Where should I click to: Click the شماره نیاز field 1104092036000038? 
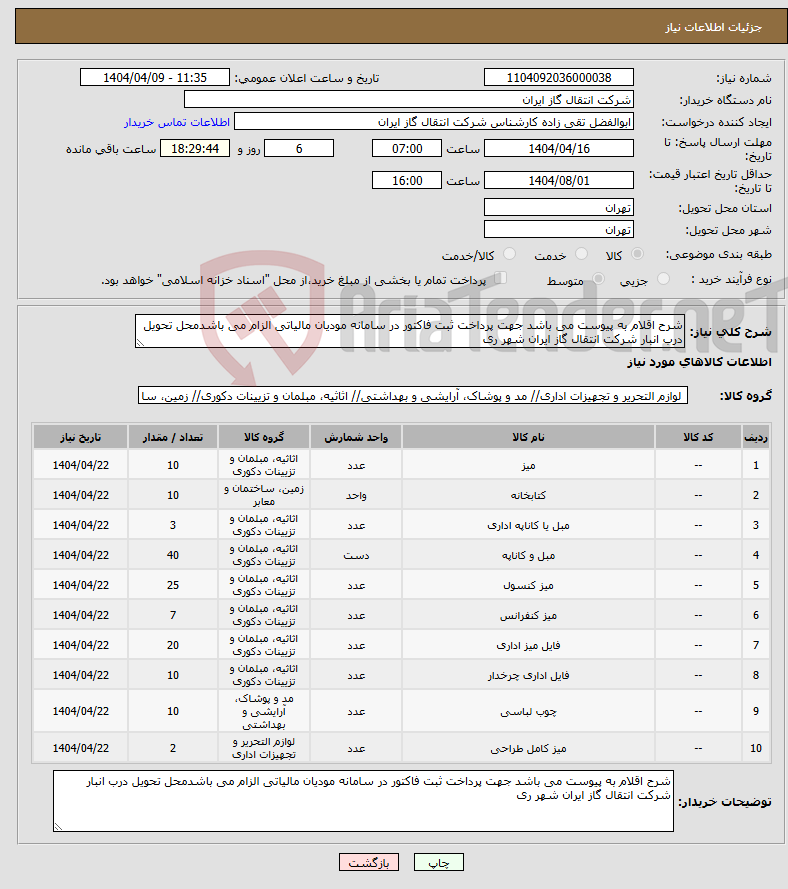tap(559, 78)
